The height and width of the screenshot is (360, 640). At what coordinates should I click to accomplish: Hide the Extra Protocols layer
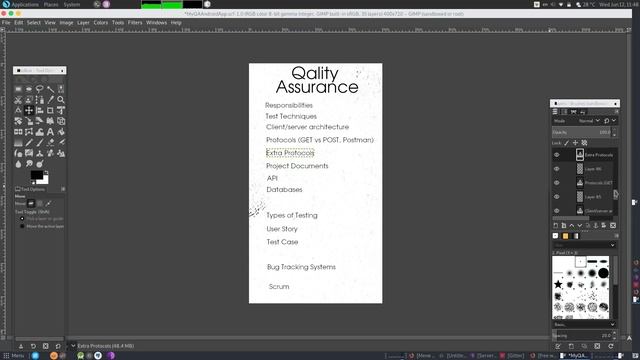[557, 155]
